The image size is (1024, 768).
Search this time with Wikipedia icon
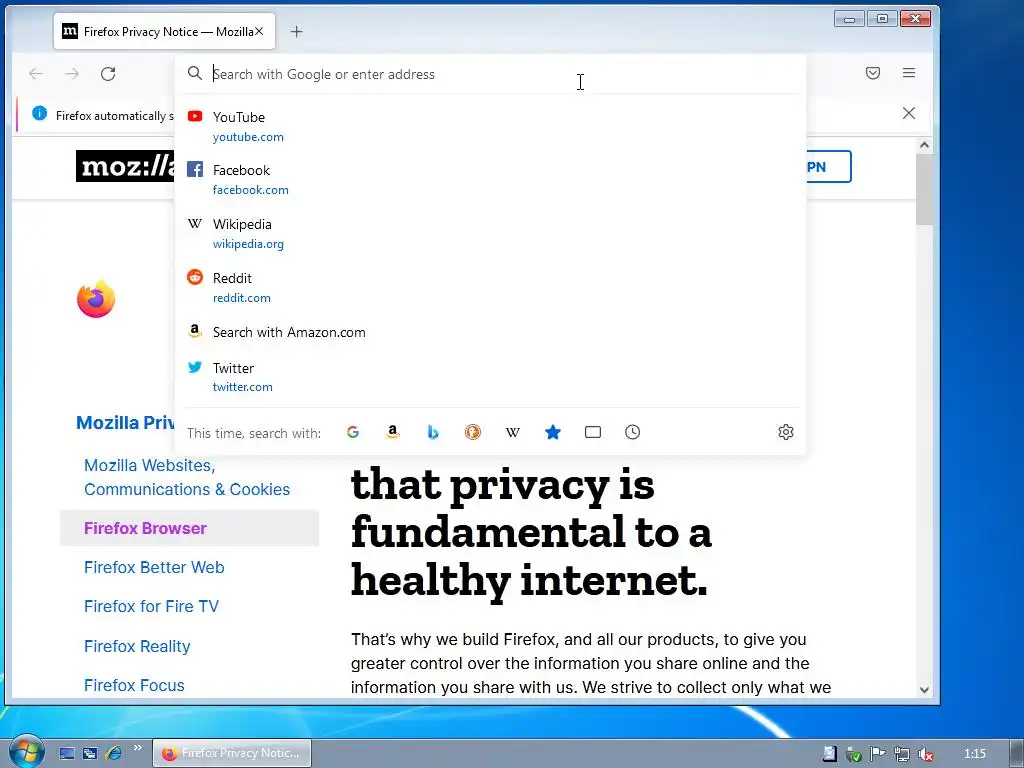point(513,432)
